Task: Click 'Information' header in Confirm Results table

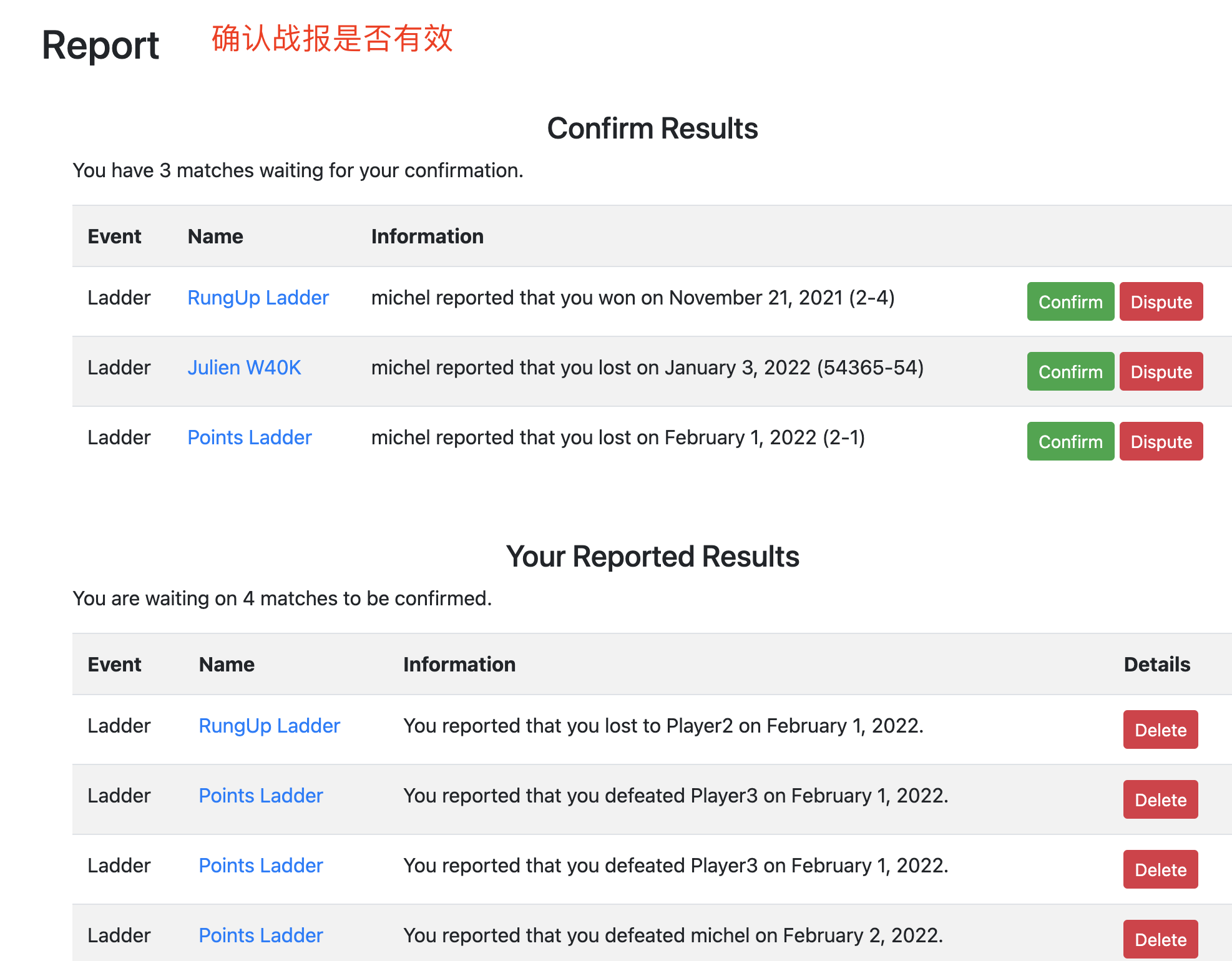Action: (427, 237)
